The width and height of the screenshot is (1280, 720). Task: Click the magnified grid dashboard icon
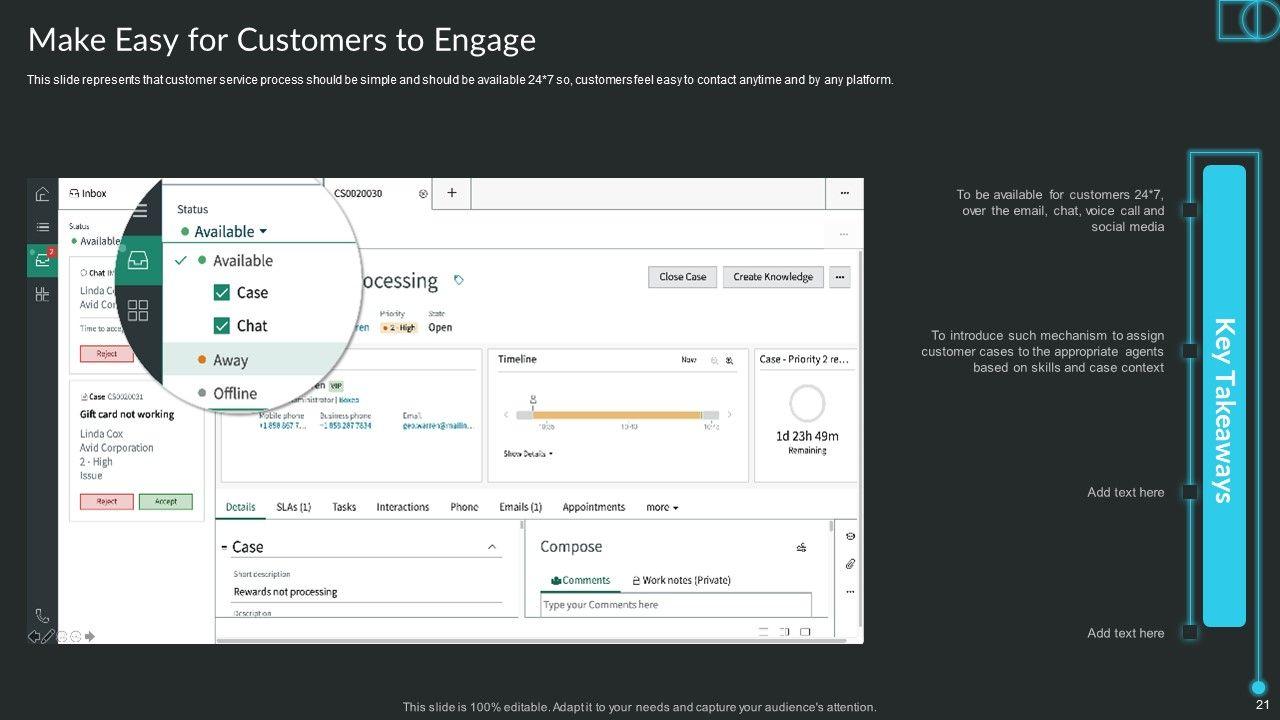(138, 310)
